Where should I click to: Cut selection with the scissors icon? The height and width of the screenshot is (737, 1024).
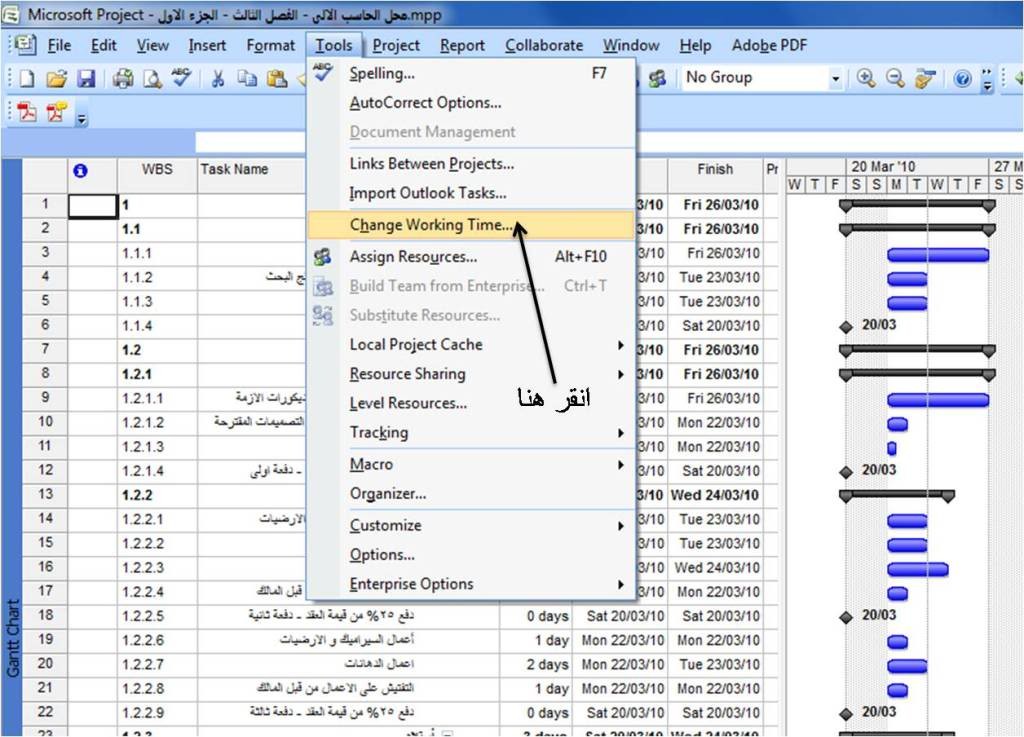coord(217,78)
